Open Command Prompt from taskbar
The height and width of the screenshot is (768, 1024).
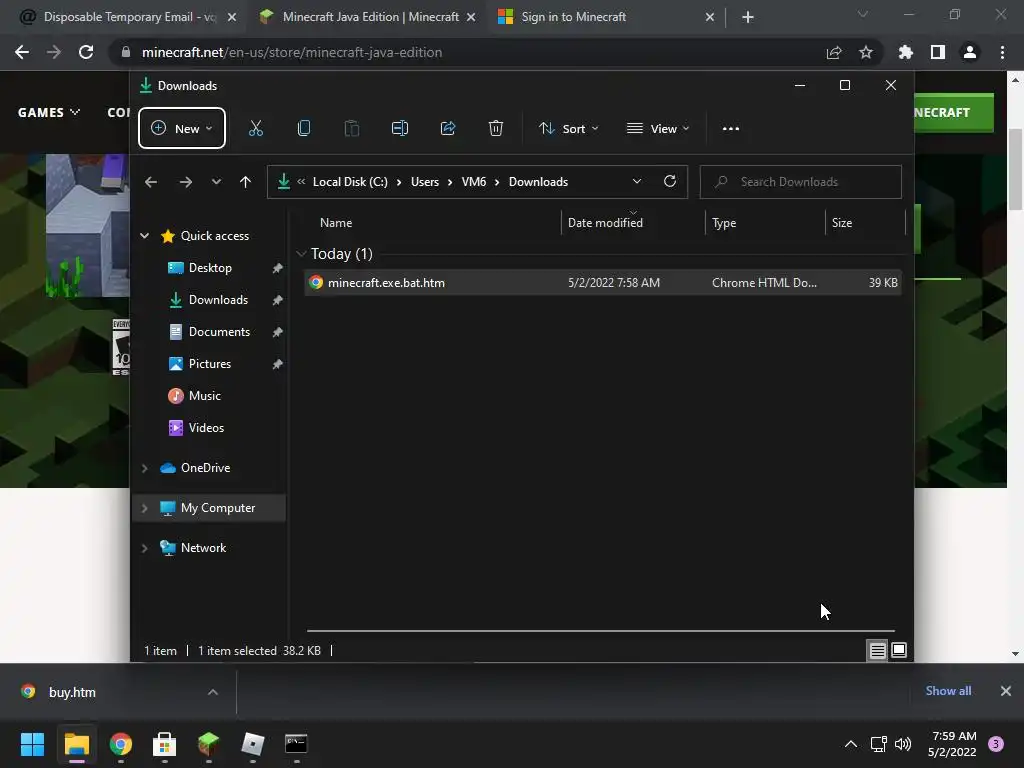[296, 744]
